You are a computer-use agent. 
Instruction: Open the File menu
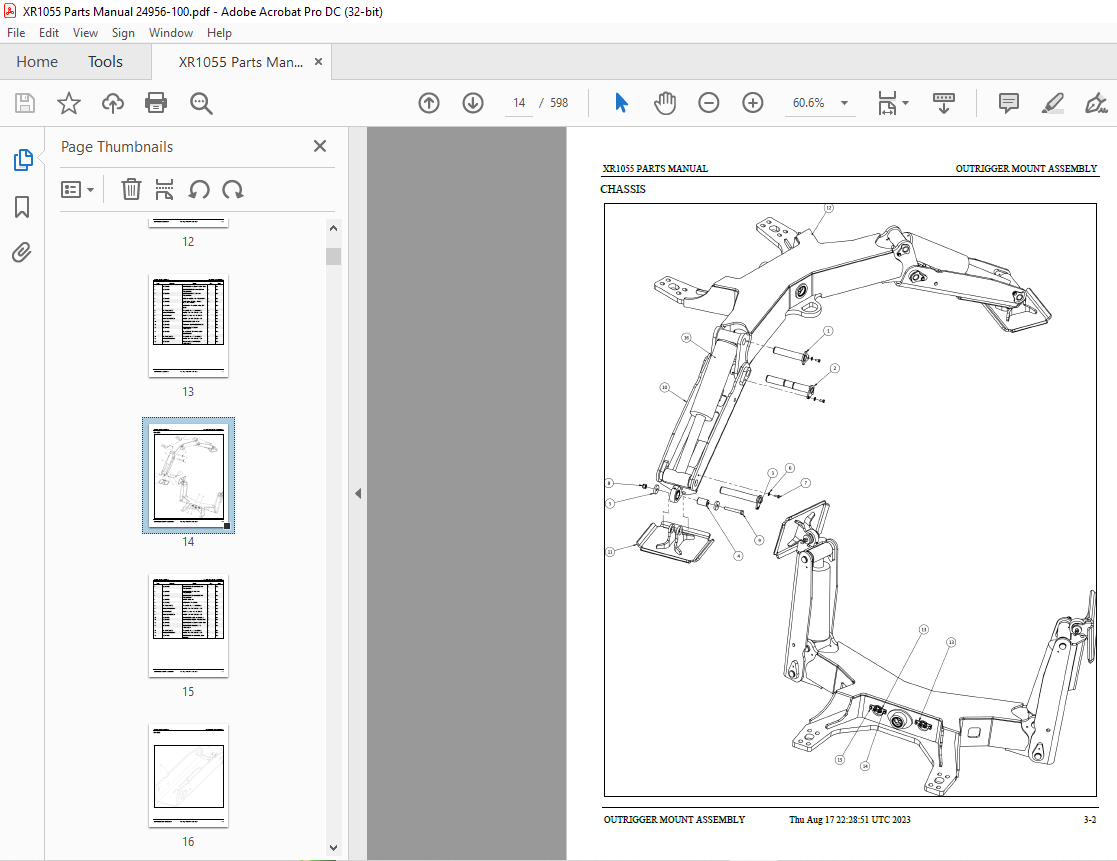16,33
